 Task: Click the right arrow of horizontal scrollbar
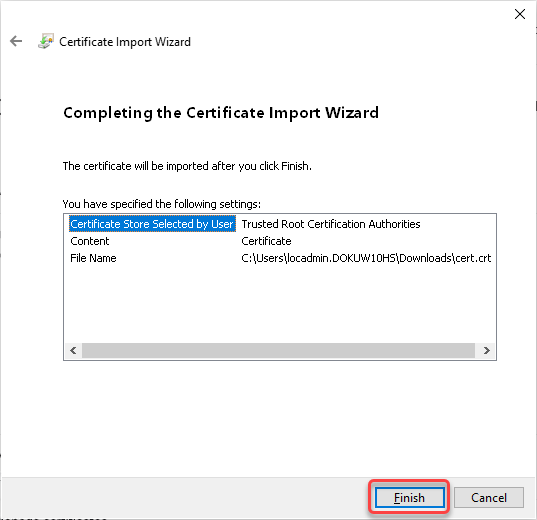[x=486, y=350]
